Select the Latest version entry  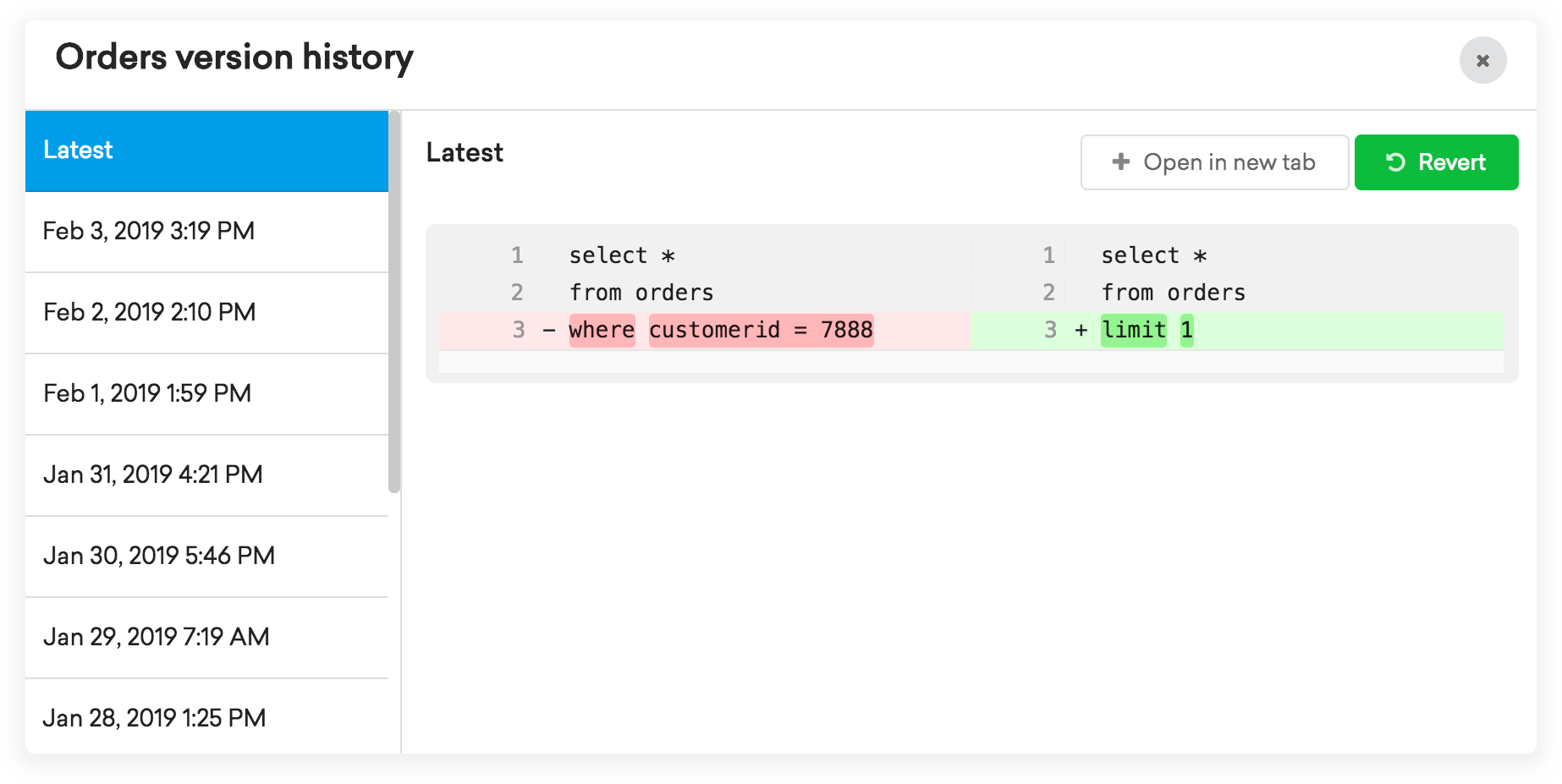coord(206,151)
